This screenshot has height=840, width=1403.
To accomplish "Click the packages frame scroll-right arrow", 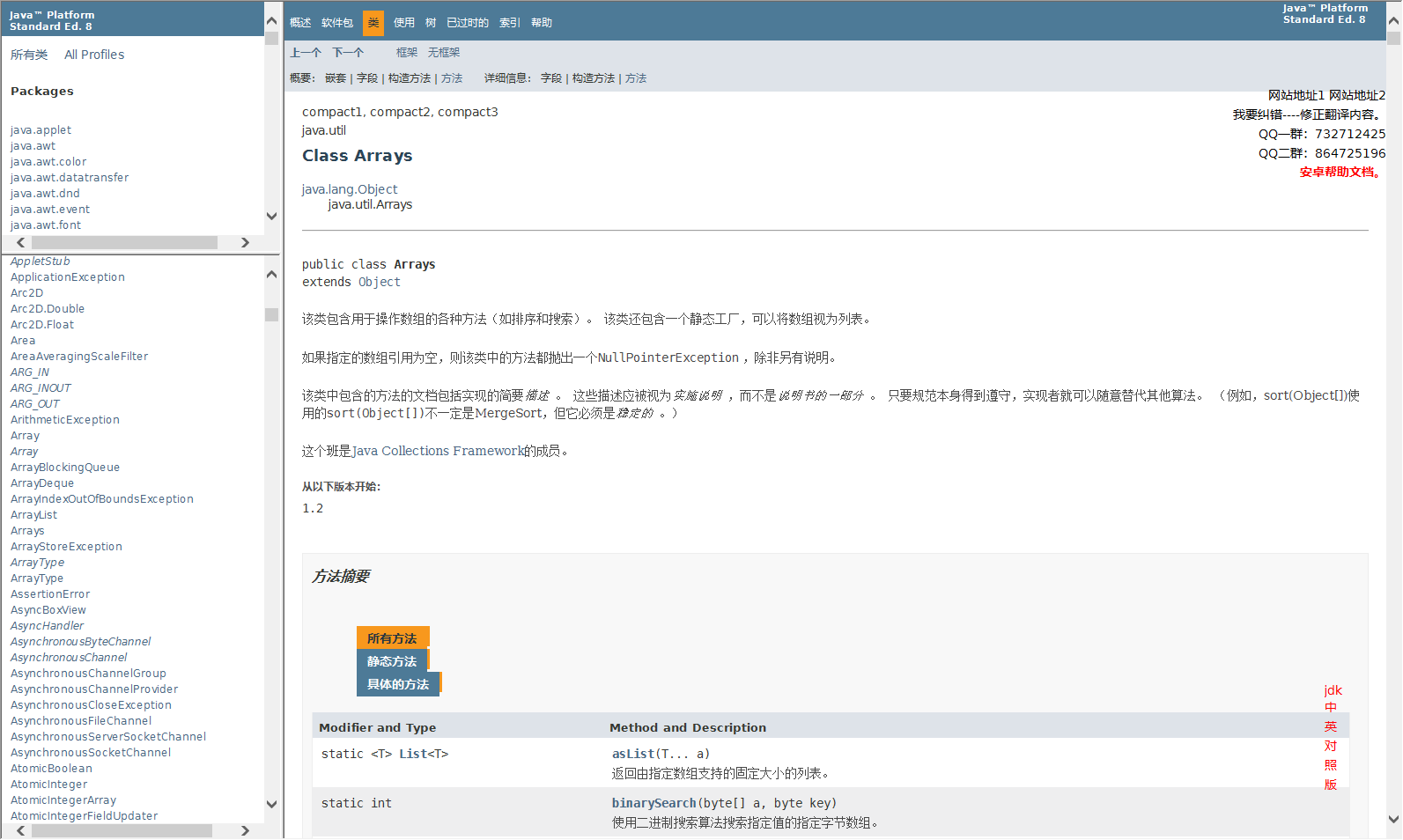I will click(245, 242).
